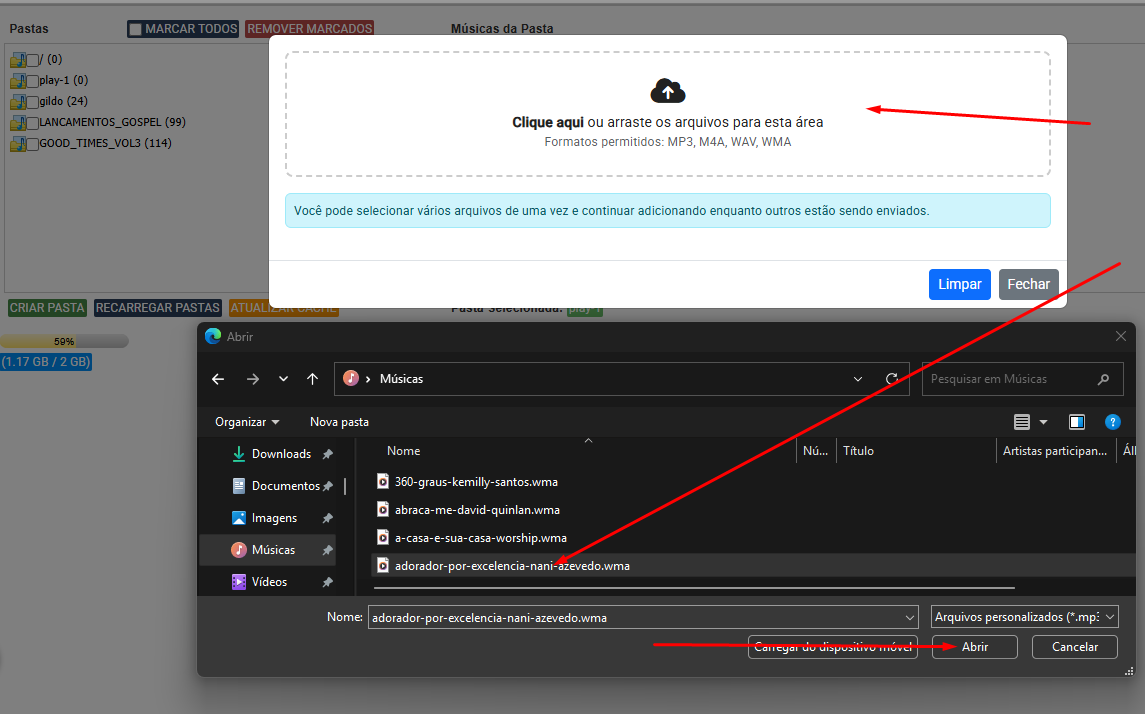
Task: Click the back arrow in file dialog
Action: [218, 379]
